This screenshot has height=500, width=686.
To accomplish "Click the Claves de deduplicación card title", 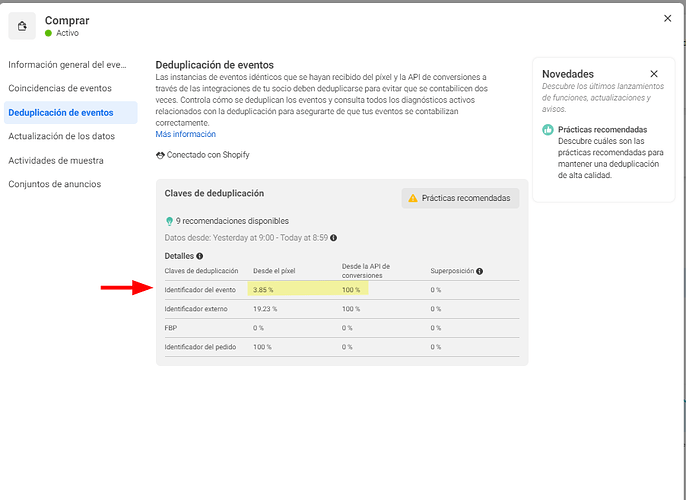I will click(214, 193).
